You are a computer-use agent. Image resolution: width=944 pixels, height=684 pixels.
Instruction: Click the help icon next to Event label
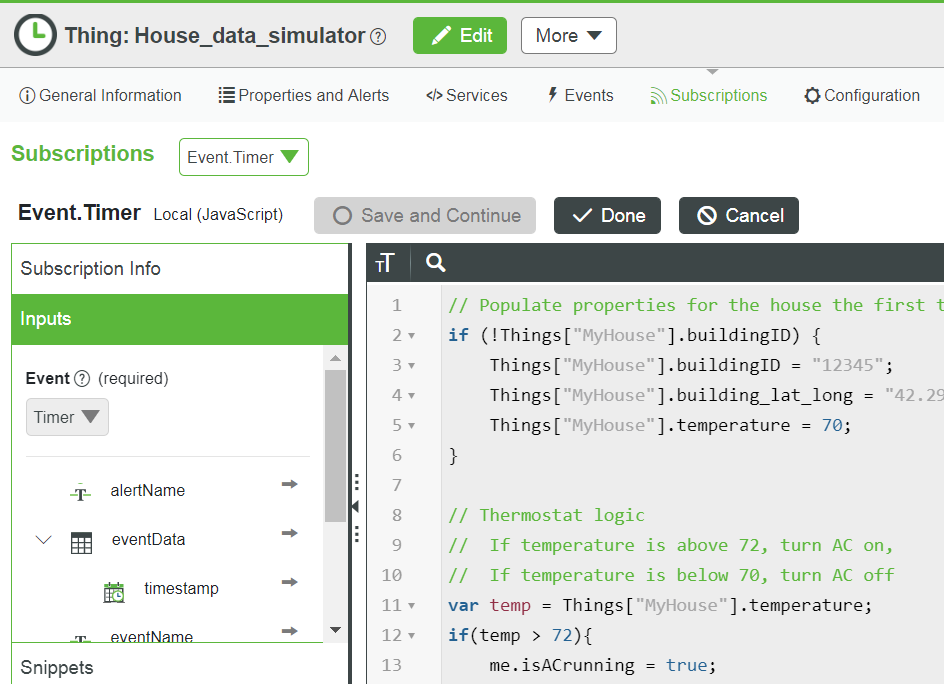pos(82,379)
